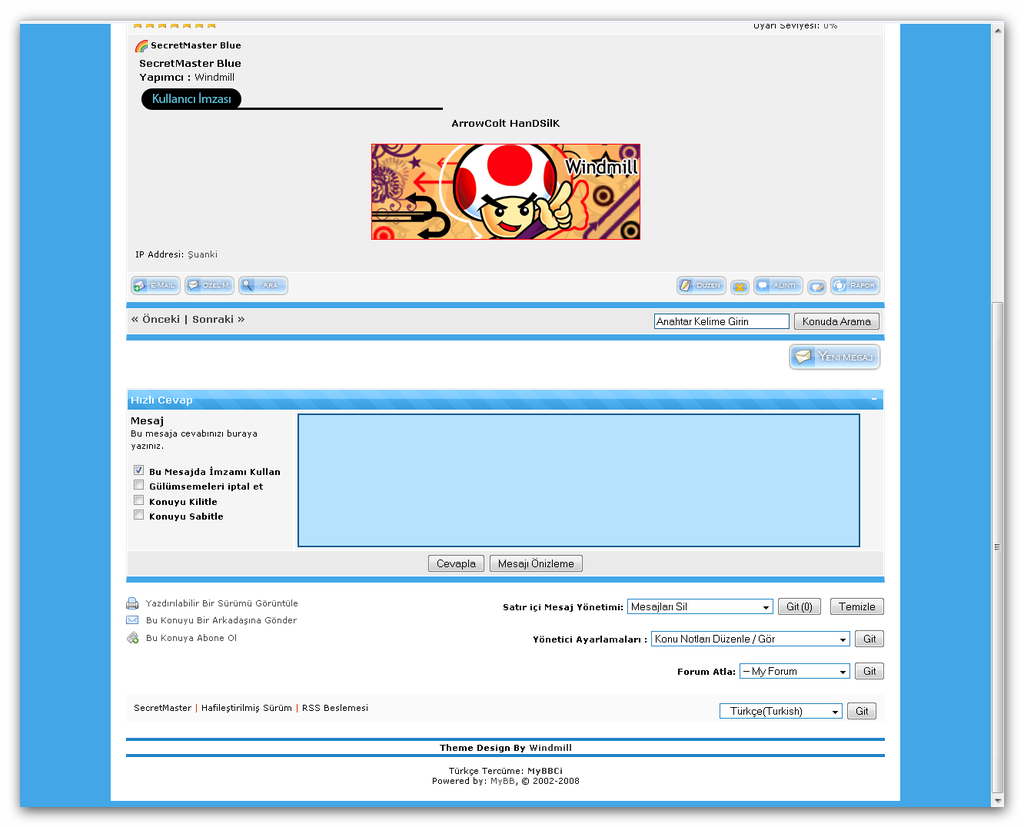
Task: Click the scrollbar up arrow
Action: pos(997,30)
